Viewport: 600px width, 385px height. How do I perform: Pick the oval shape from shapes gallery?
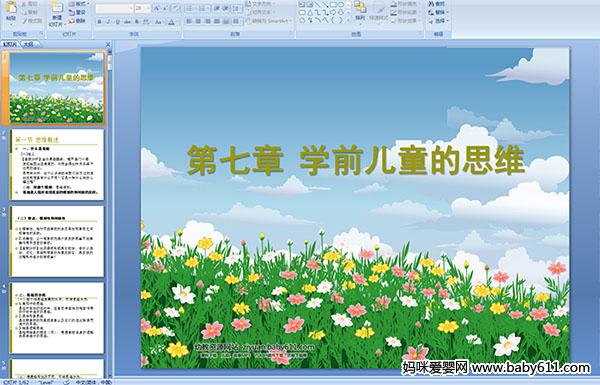click(x=341, y=4)
